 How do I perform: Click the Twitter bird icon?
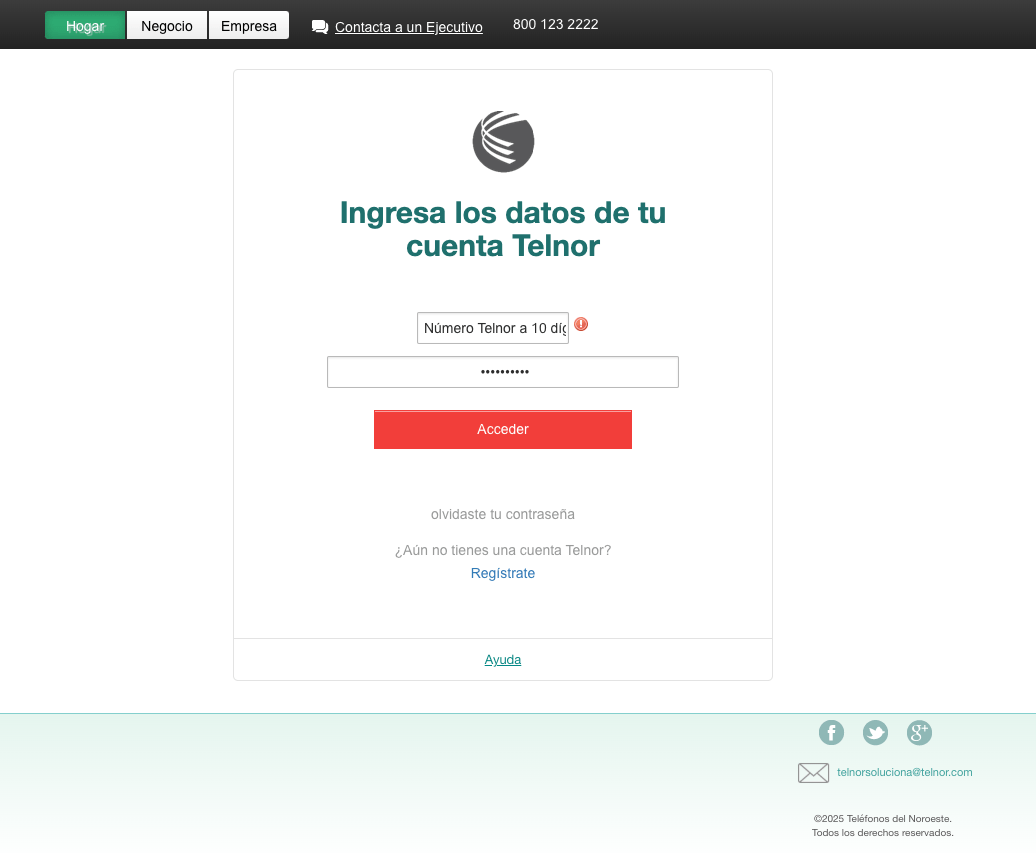[875, 733]
